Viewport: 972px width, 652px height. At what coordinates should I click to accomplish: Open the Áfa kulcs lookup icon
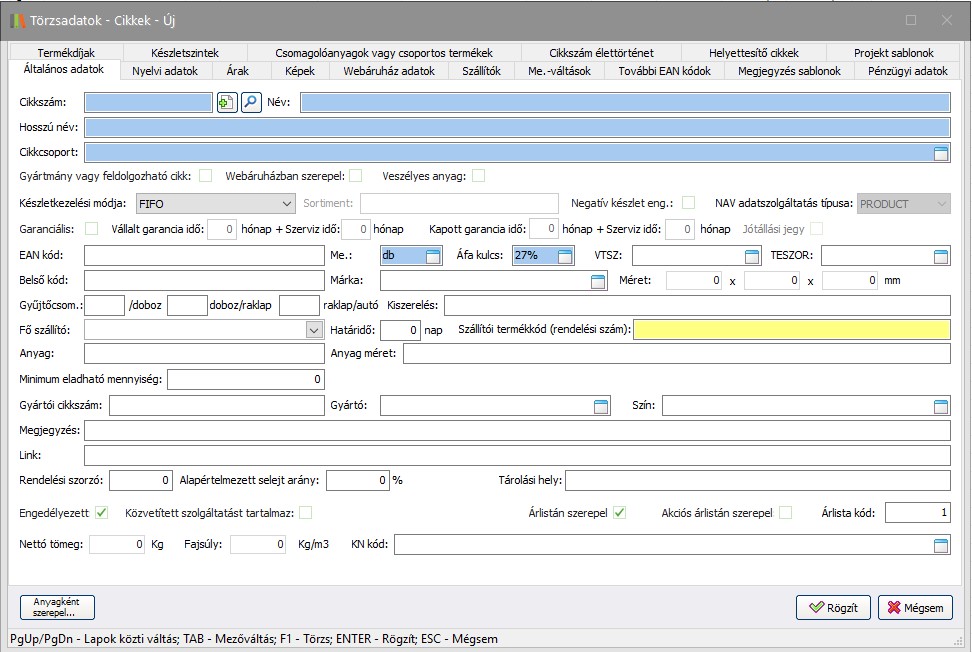point(565,256)
